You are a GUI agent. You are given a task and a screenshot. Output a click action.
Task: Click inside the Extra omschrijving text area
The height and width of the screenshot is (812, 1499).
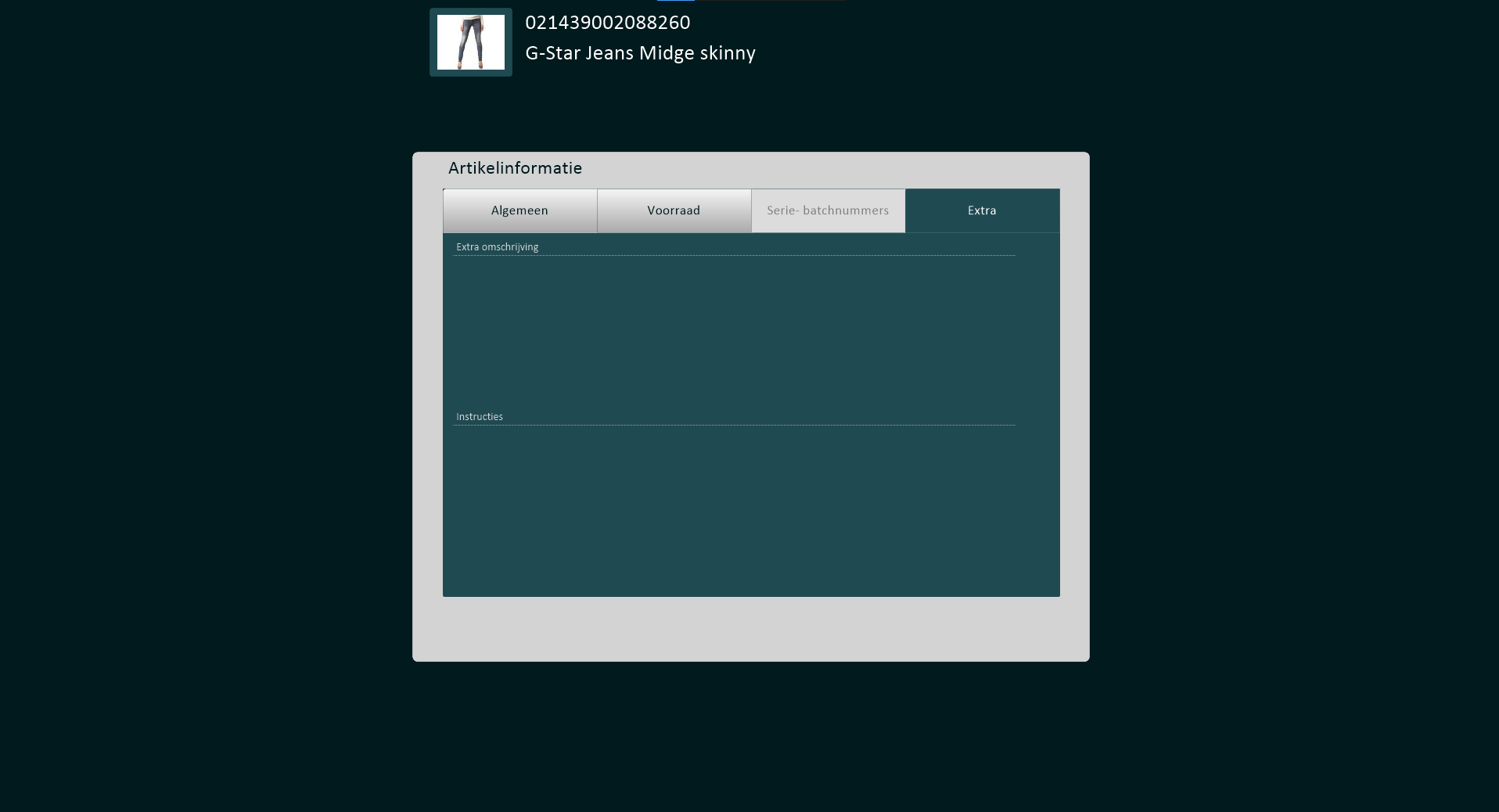pyautogui.click(x=734, y=329)
